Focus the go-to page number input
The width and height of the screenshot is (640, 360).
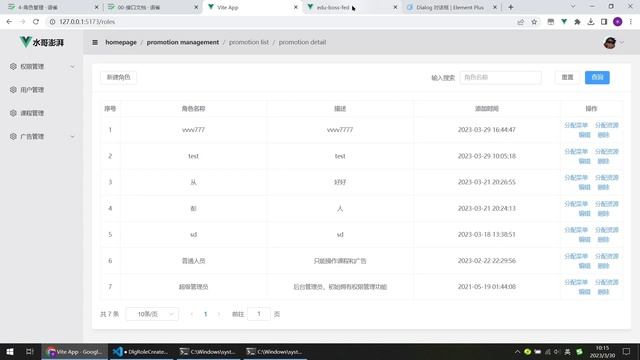(258, 314)
